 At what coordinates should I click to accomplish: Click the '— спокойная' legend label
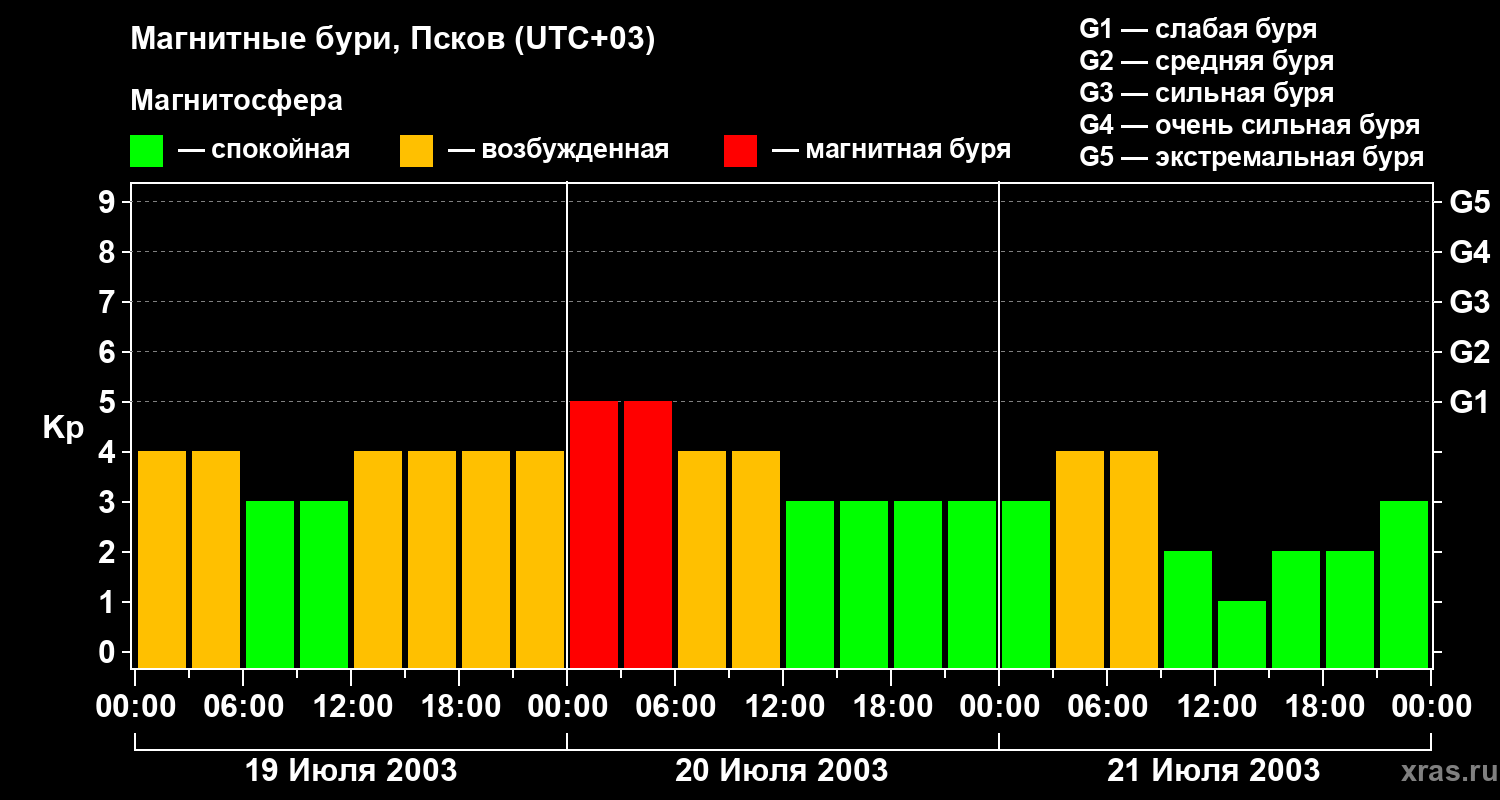tap(264, 150)
